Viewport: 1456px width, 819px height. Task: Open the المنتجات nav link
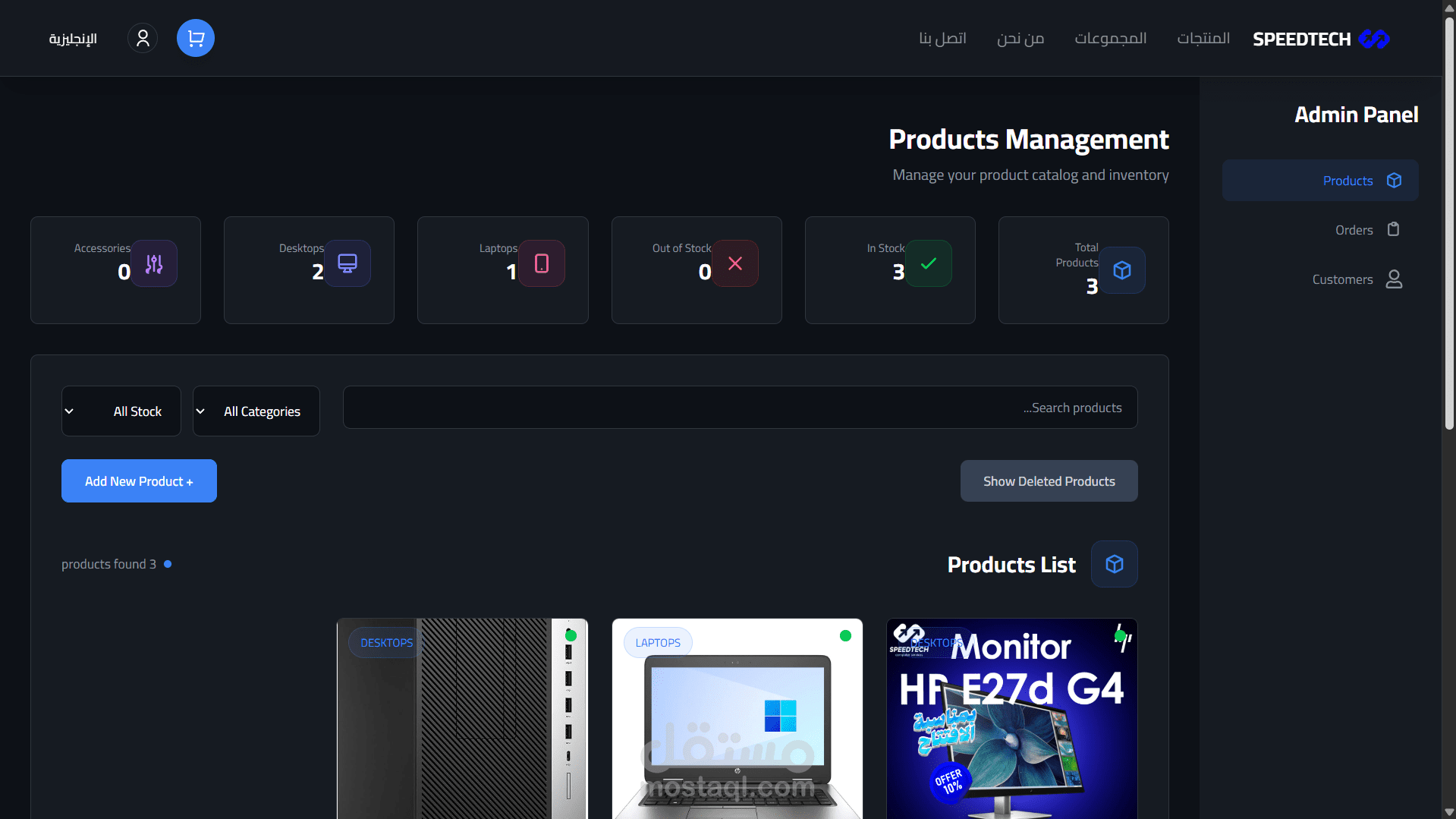point(1203,38)
